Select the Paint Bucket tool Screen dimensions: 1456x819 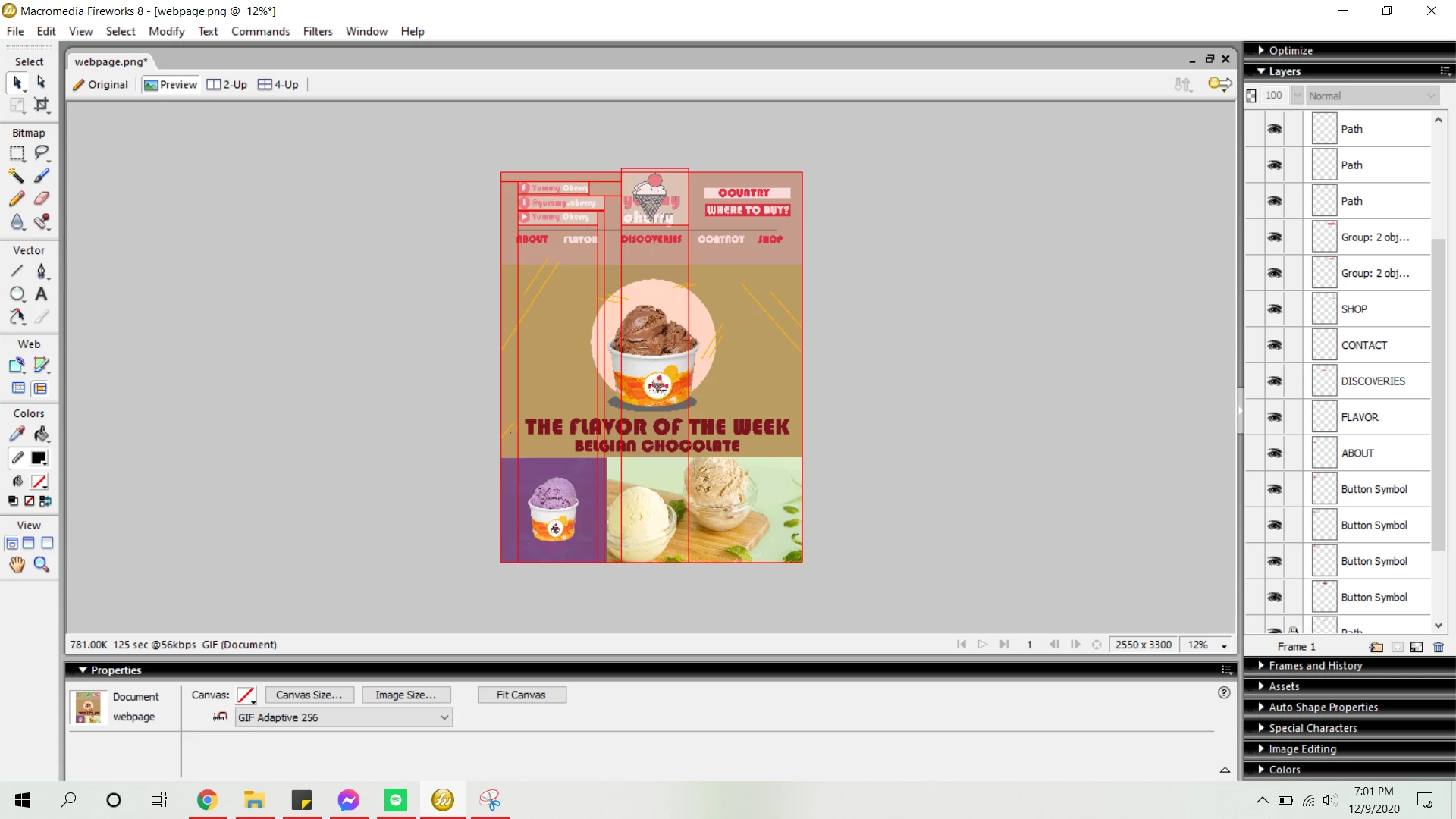(x=41, y=434)
